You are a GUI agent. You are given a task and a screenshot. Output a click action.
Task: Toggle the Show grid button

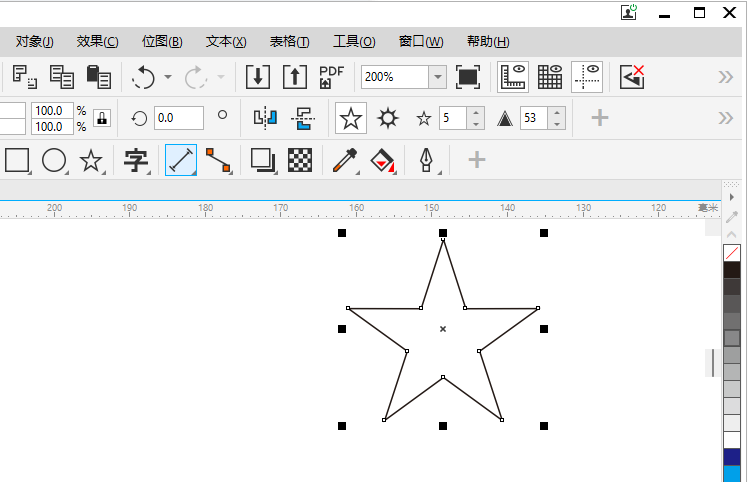(550, 77)
